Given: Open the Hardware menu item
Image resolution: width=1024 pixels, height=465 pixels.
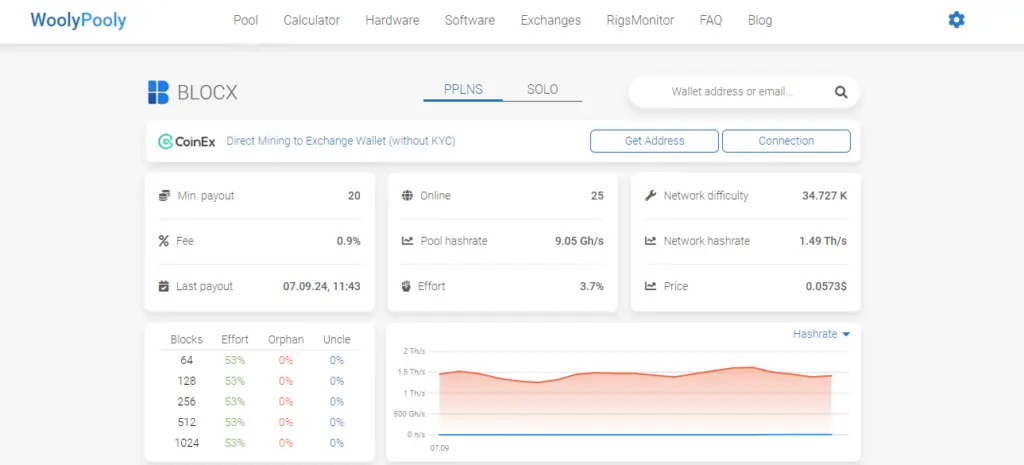Looking at the screenshot, I should (x=392, y=20).
